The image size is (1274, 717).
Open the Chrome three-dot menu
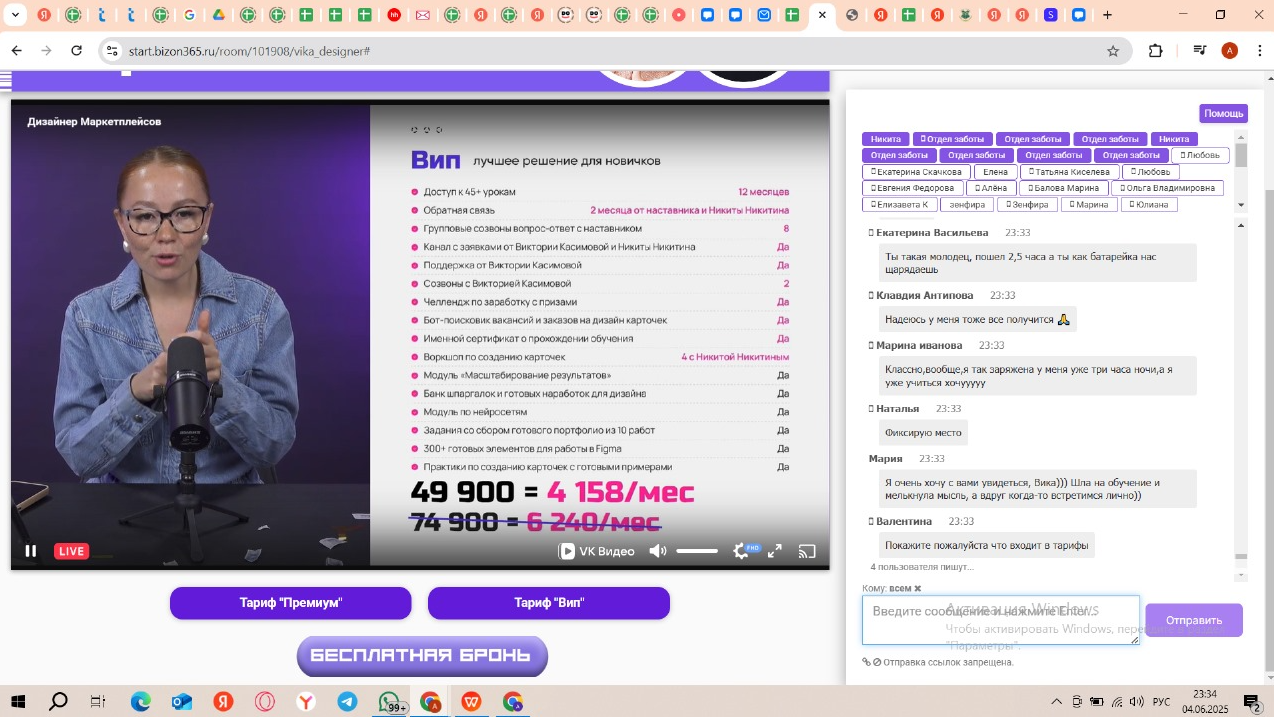(x=1258, y=51)
